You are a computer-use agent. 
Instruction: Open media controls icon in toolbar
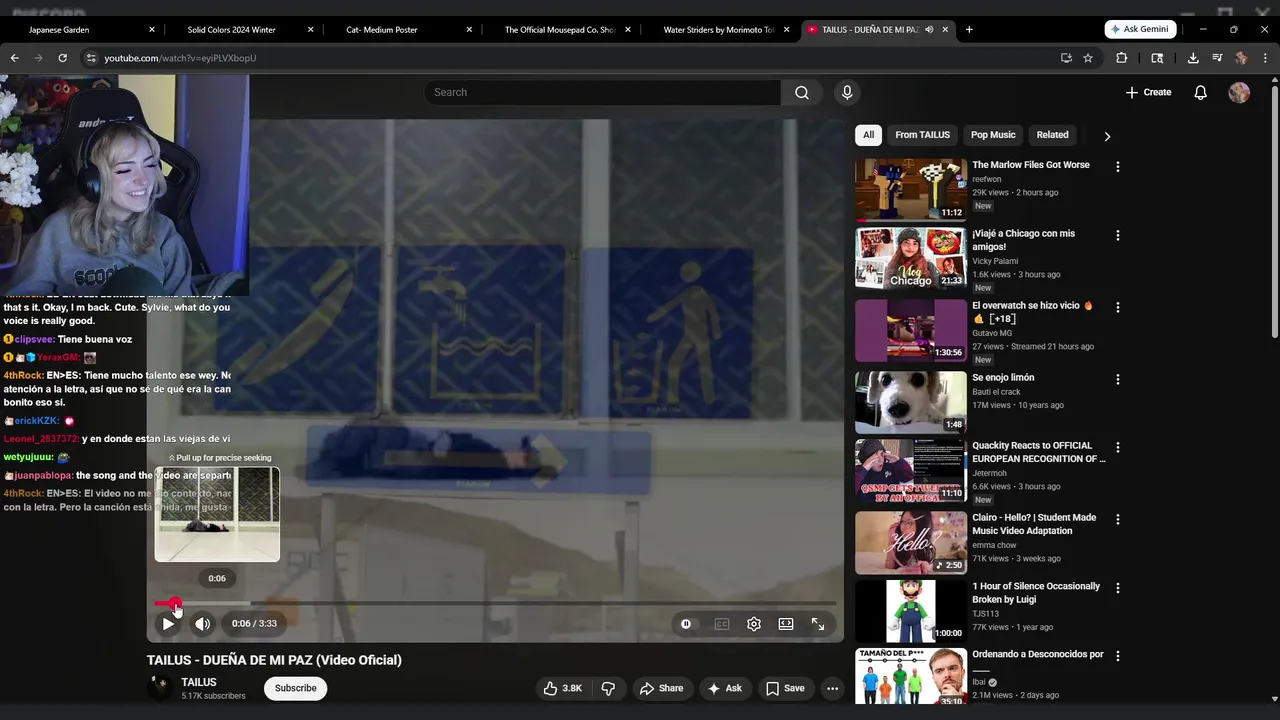[x=1217, y=58]
